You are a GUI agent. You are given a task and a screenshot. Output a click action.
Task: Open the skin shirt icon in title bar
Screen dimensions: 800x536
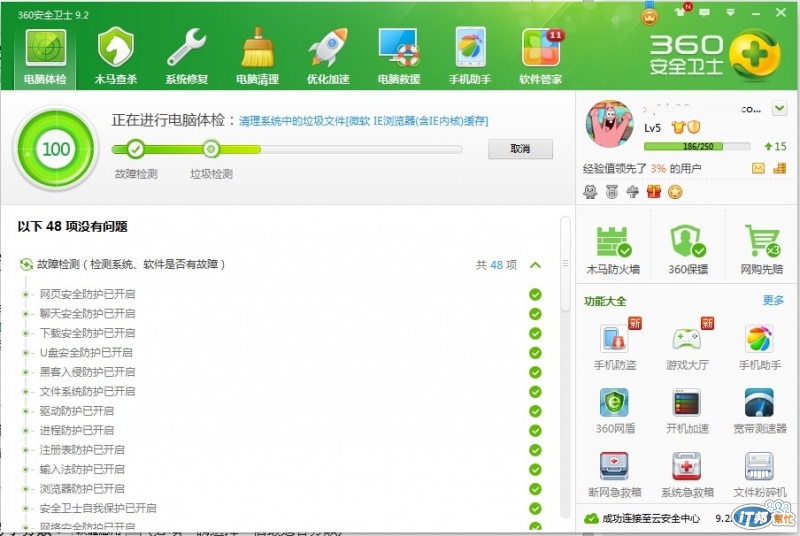680,12
